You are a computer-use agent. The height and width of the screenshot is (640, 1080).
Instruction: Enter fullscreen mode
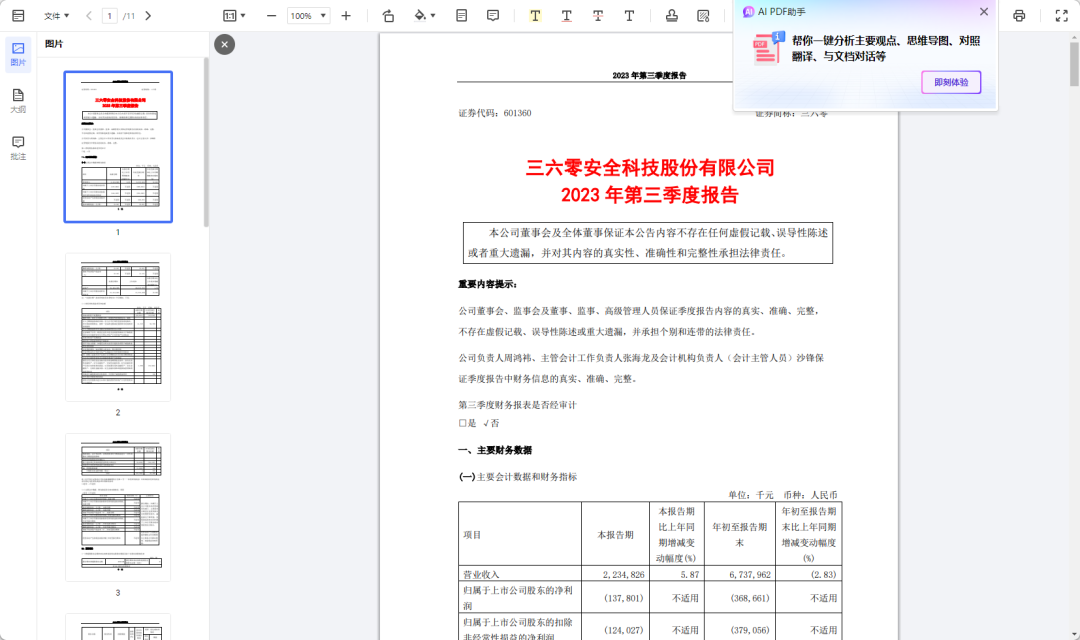click(1061, 16)
